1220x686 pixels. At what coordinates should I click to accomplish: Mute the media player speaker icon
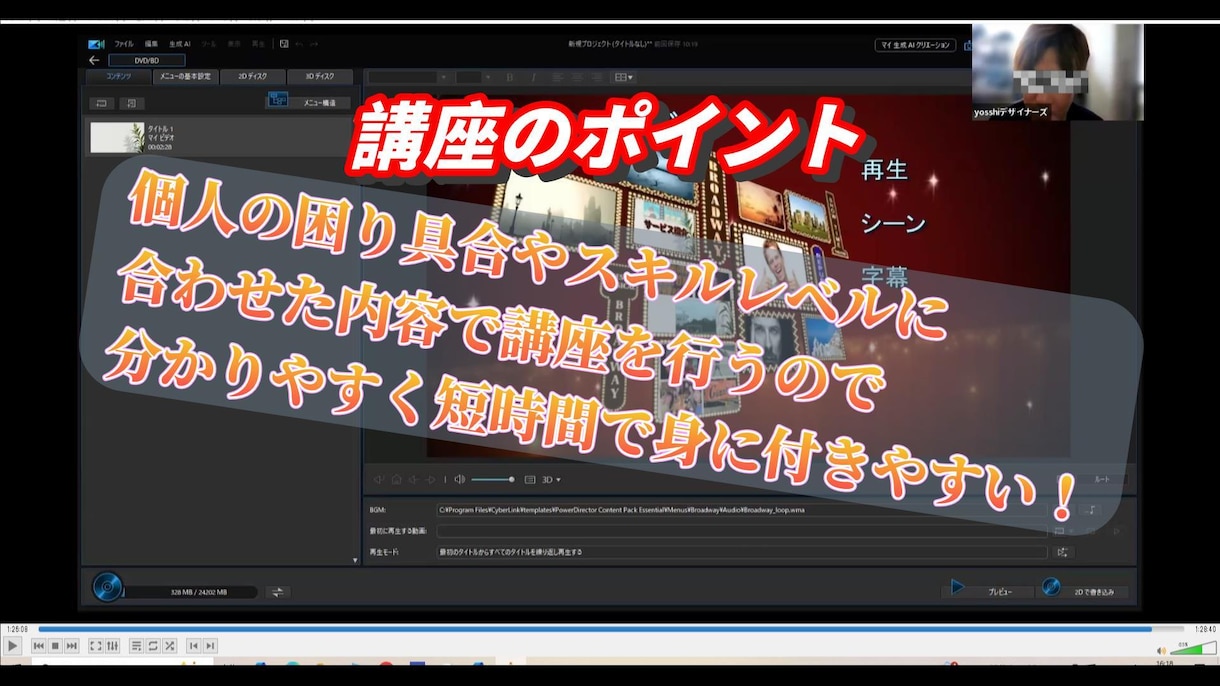click(1162, 651)
